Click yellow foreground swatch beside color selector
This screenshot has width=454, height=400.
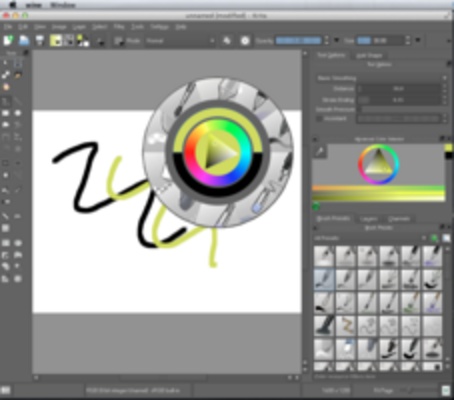(x=449, y=148)
